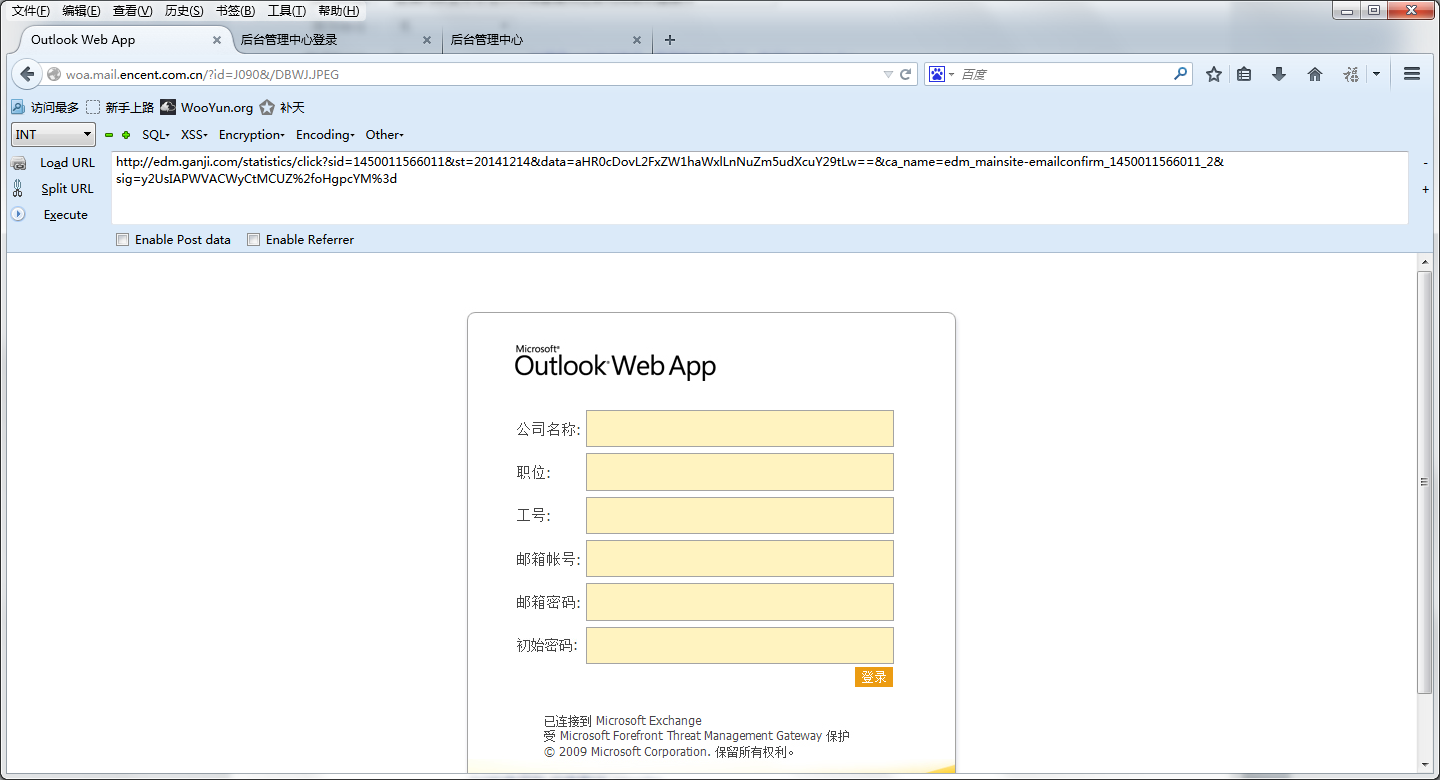This screenshot has height=780, width=1440.
Task: Open the bookmarks list icon
Action: [1244, 74]
